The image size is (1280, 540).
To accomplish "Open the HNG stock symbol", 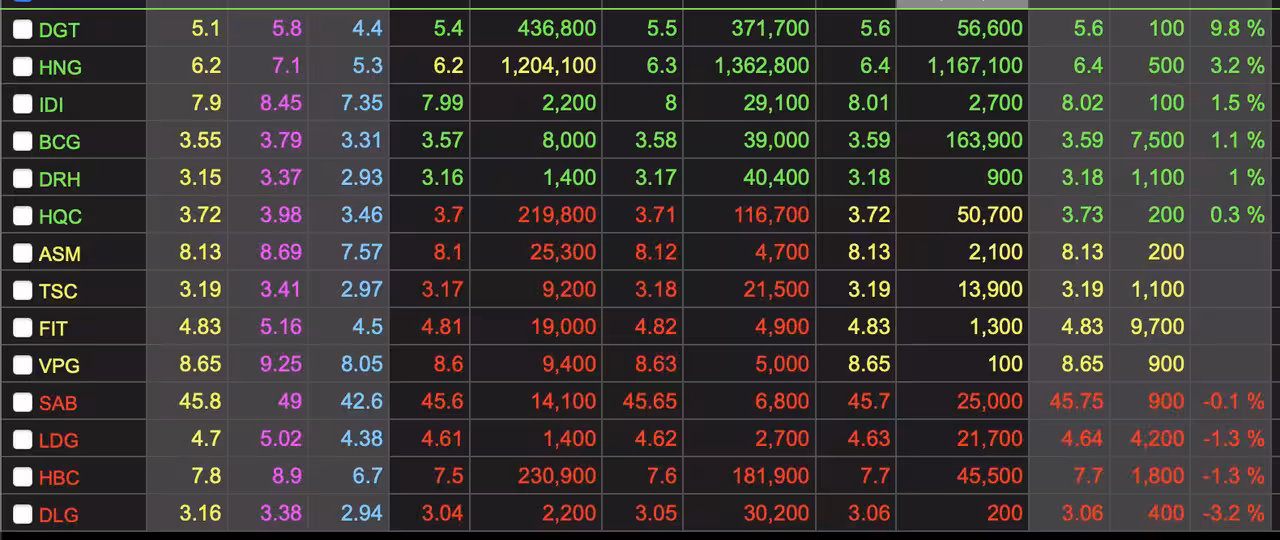I will [60, 68].
